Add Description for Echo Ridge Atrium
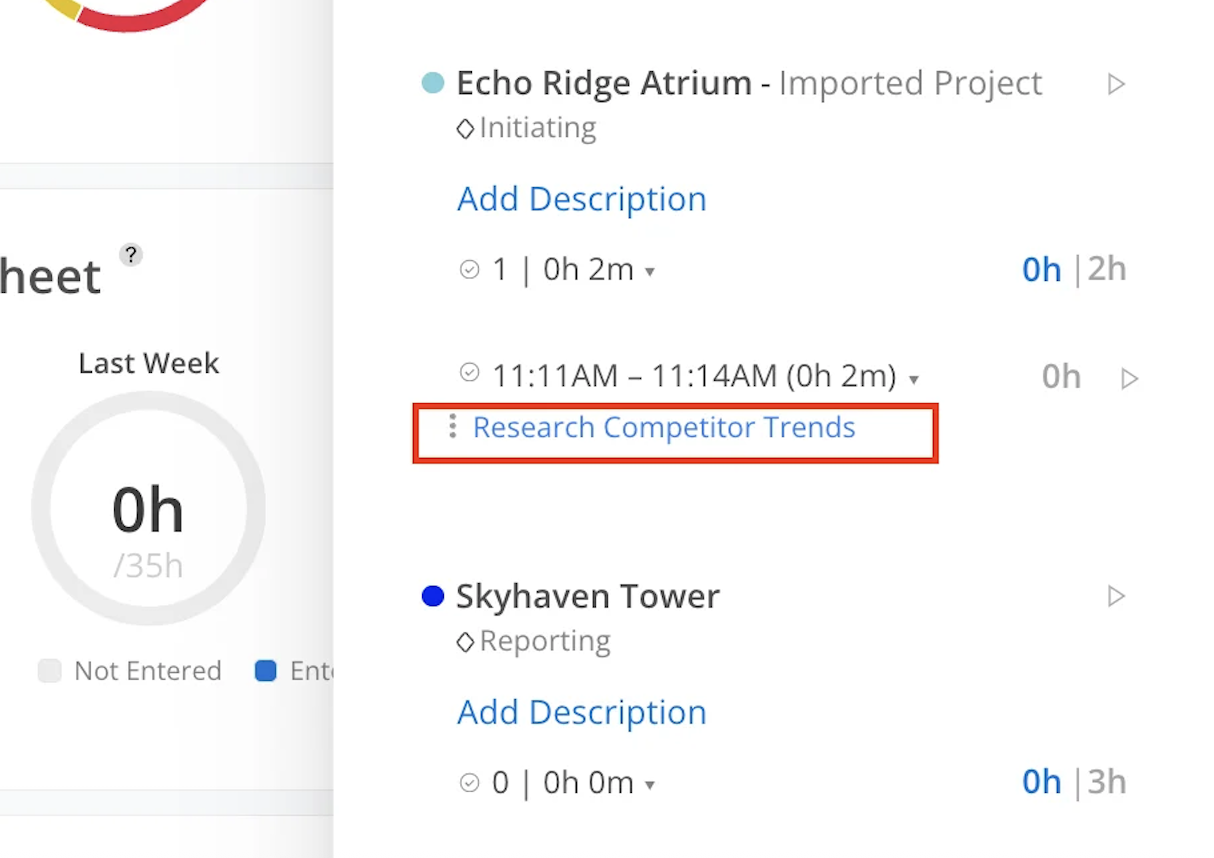 581,199
